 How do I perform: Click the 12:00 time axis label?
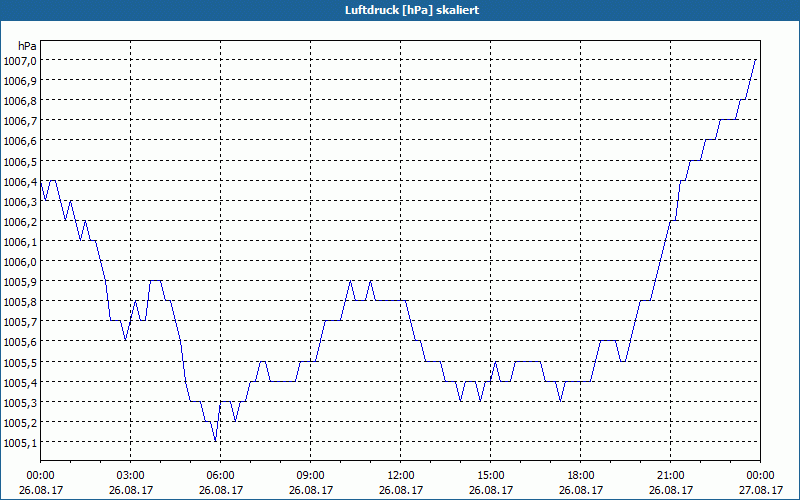point(401,476)
